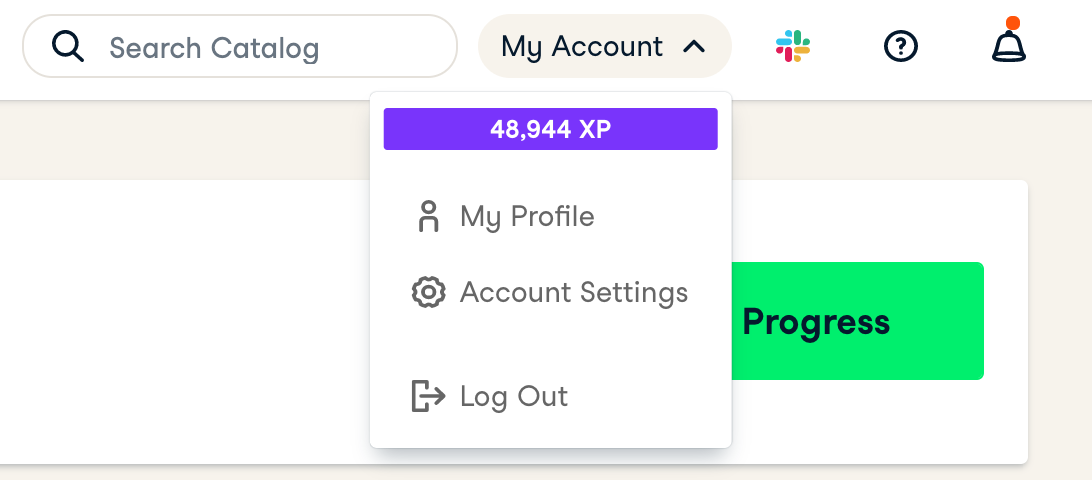Collapse the My Account dropdown
The width and height of the screenshot is (1092, 480).
(x=603, y=46)
